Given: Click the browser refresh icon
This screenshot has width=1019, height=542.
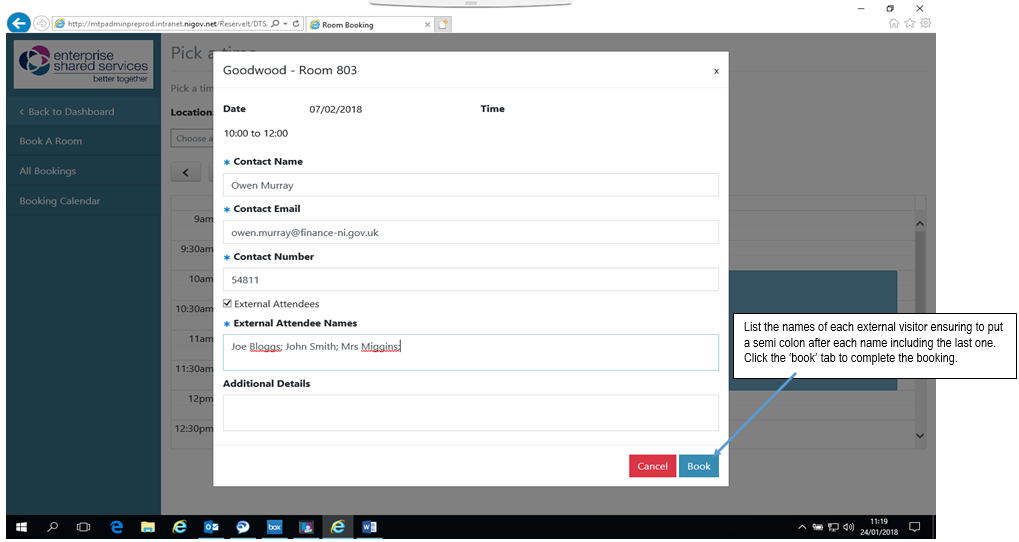Looking at the screenshot, I should [297, 24].
